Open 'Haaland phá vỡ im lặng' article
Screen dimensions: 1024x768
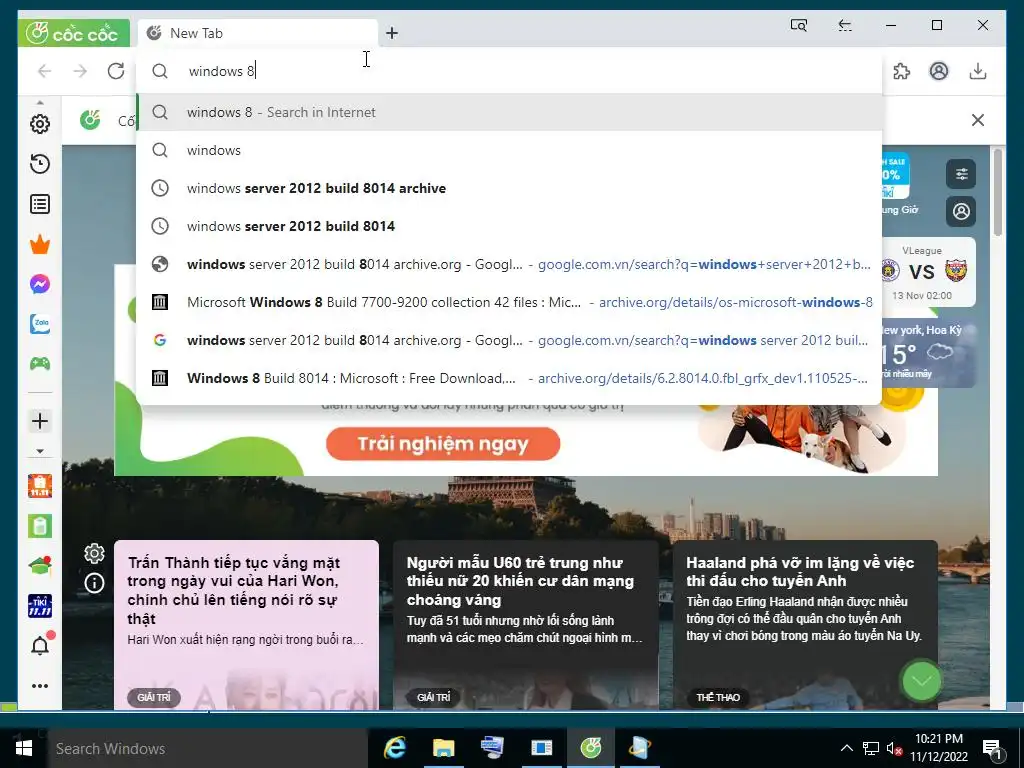(805, 624)
